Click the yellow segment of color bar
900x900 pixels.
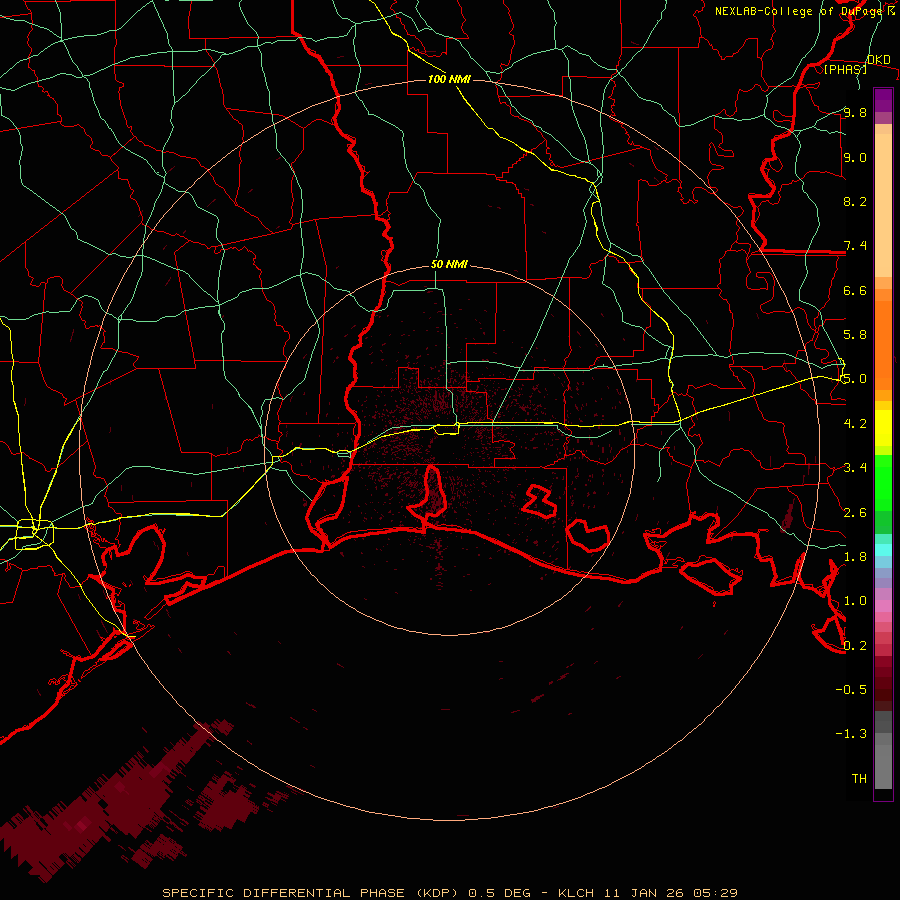[883, 428]
